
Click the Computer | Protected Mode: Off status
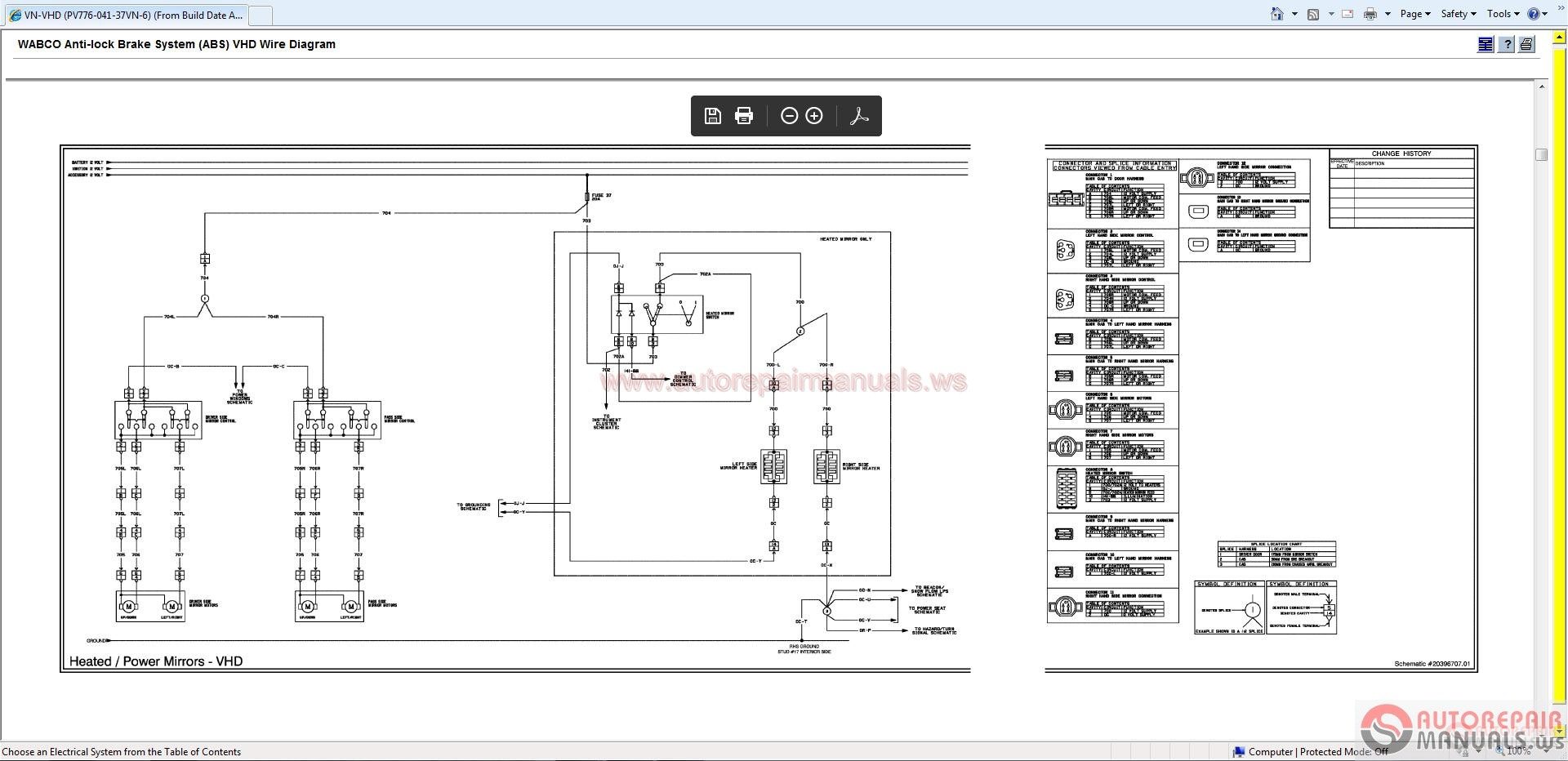tap(1312, 752)
